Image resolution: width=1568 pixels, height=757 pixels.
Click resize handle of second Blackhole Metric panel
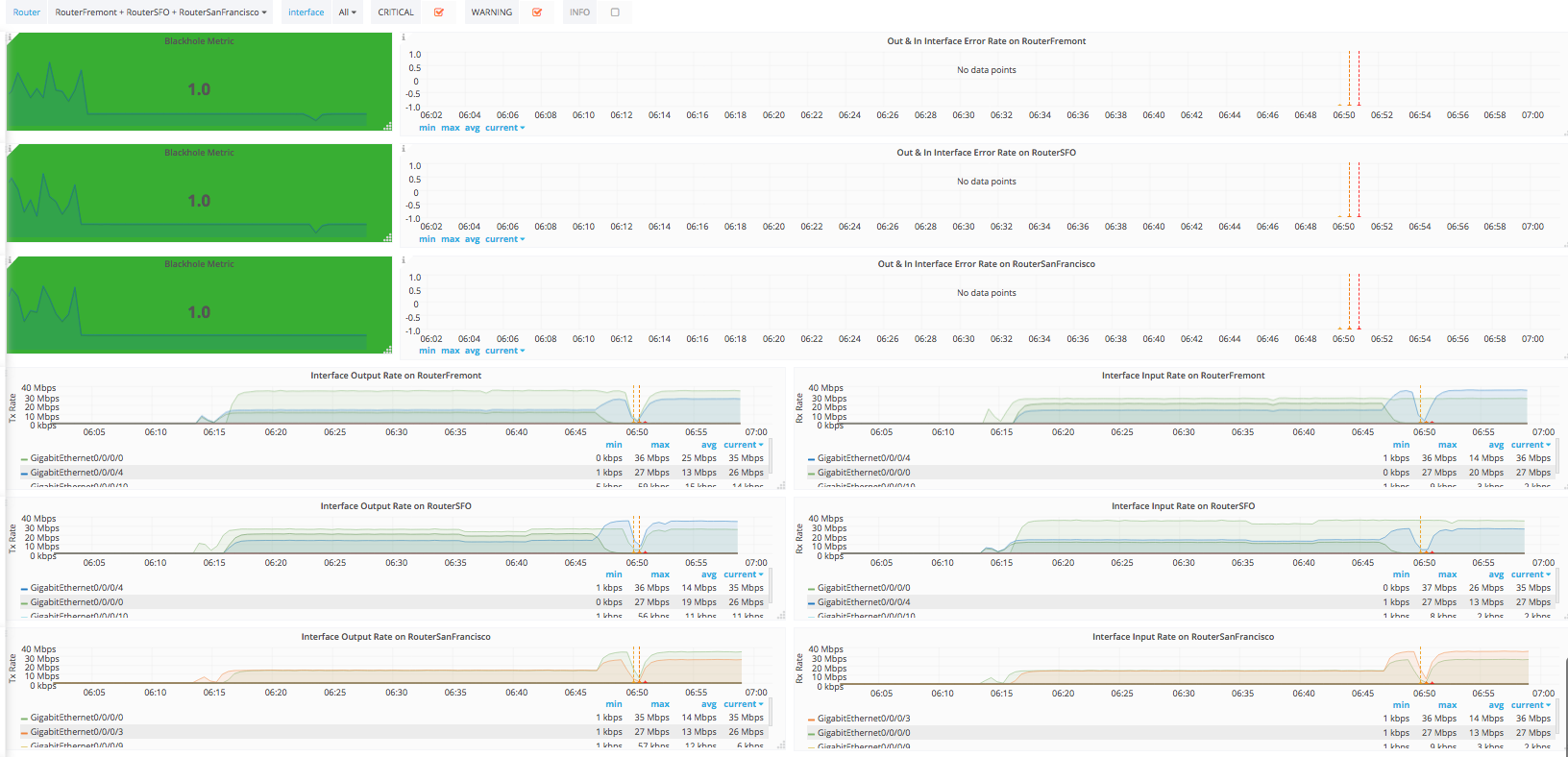pyautogui.click(x=388, y=238)
